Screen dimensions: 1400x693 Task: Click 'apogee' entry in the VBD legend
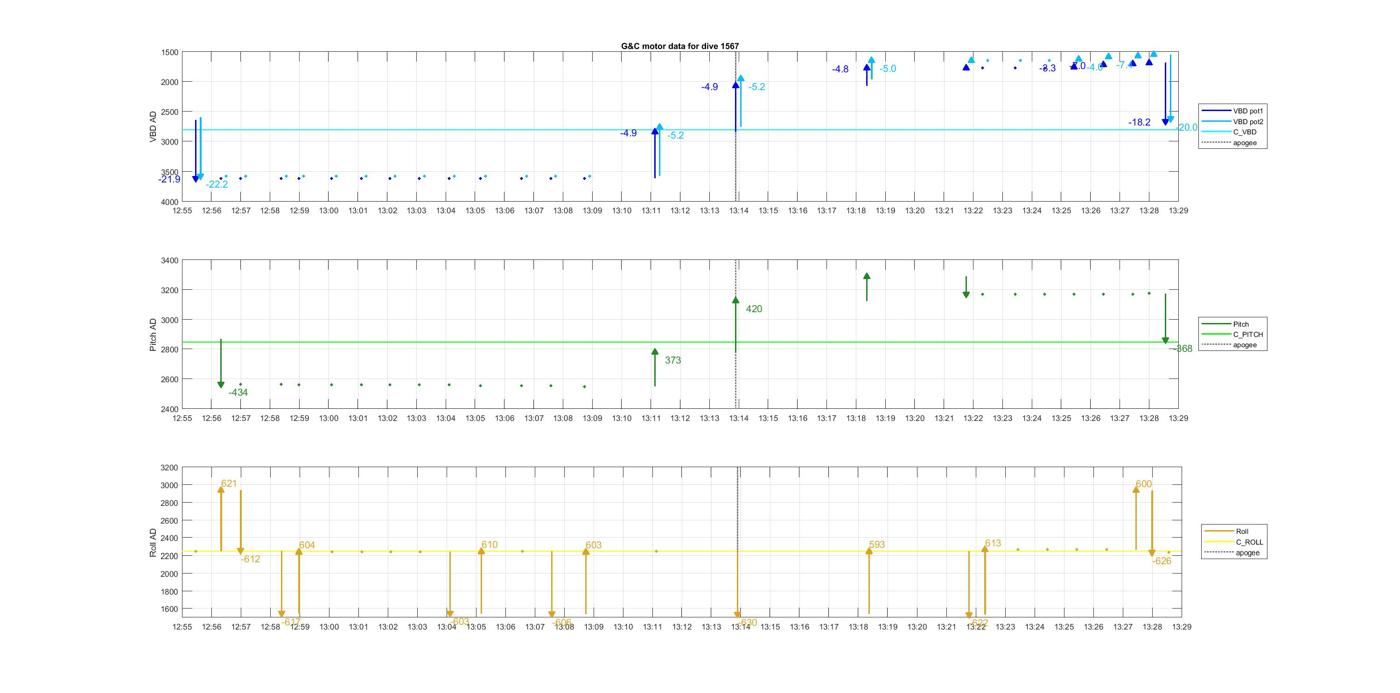coord(1229,142)
